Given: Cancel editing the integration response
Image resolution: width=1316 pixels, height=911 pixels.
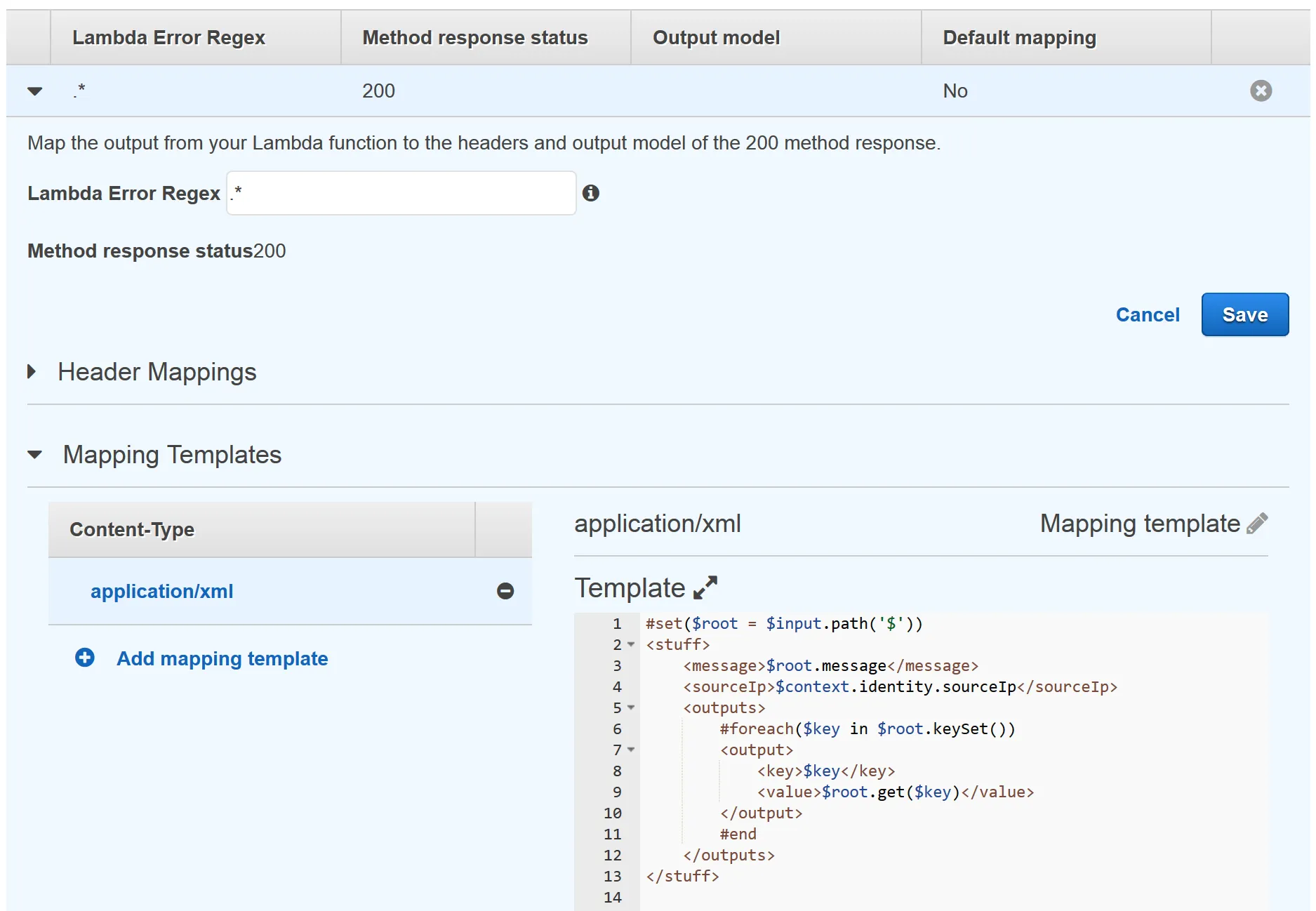Looking at the screenshot, I should [1148, 314].
